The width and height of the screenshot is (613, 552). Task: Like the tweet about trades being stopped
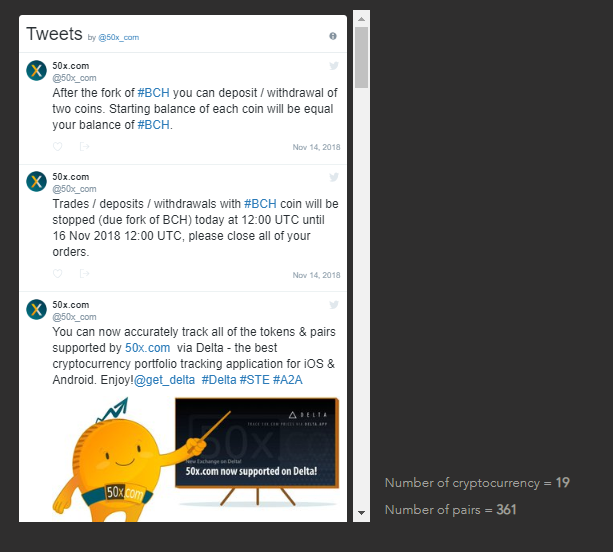57,273
